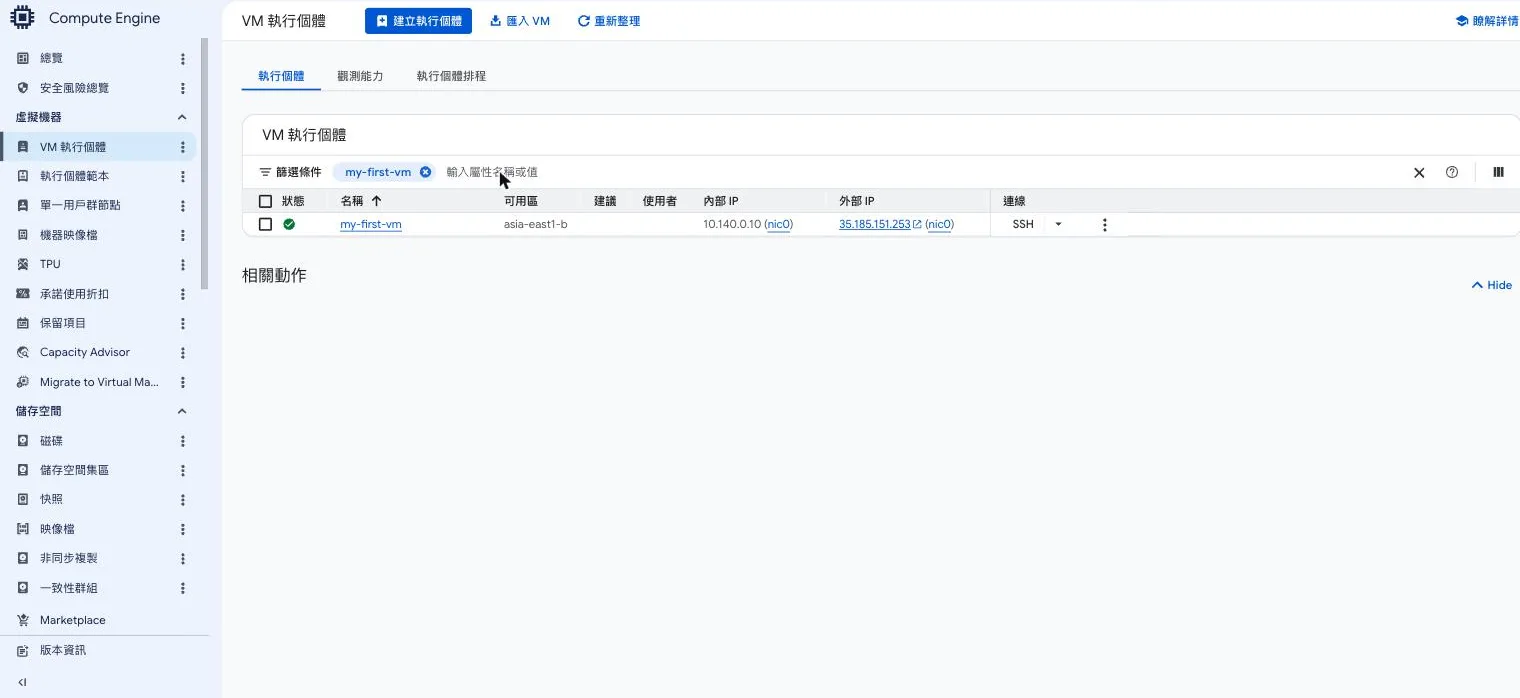This screenshot has width=1520, height=698.
Task: Click the external link icon beside 35.185.151.253
Action: [x=917, y=225]
